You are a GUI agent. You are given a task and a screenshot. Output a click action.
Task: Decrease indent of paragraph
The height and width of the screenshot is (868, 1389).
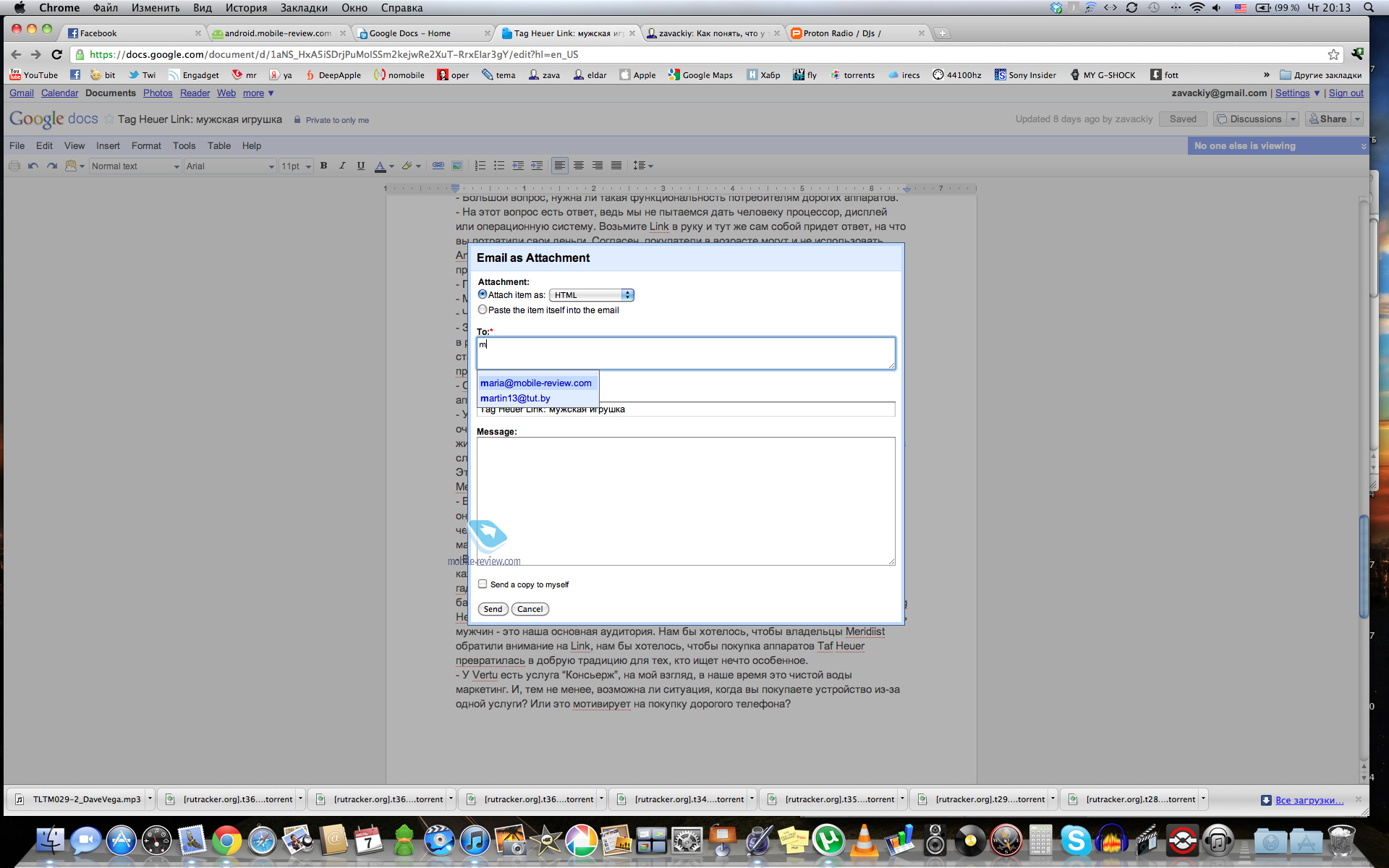click(517, 166)
